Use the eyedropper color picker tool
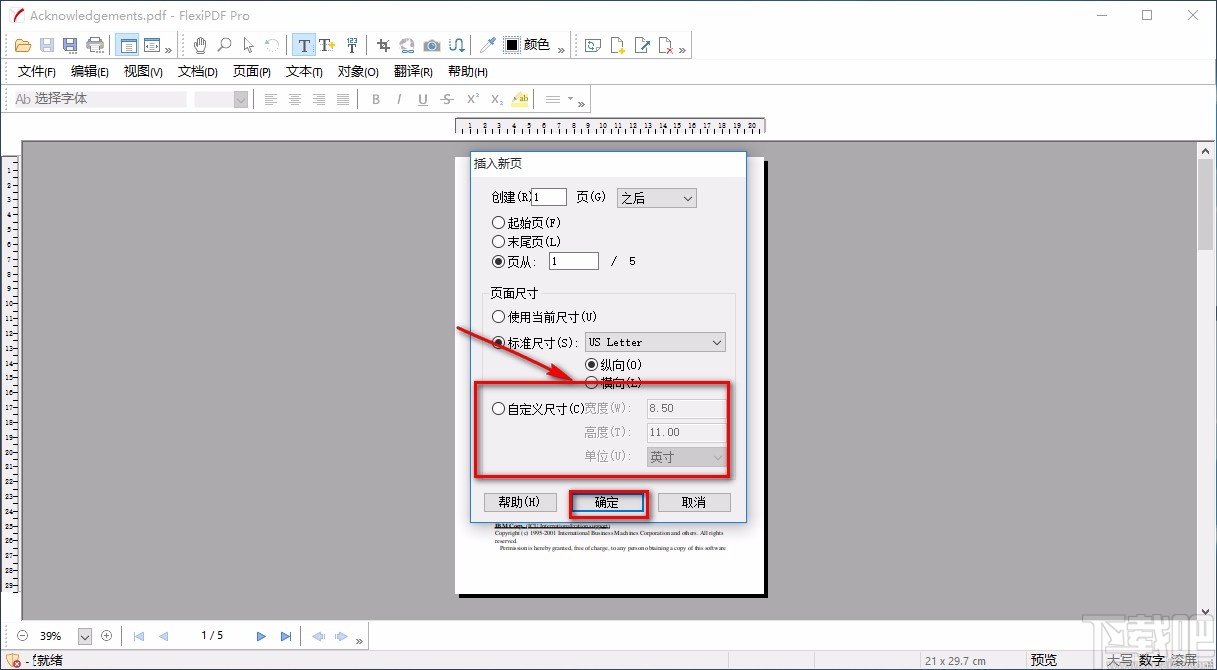 coord(487,44)
